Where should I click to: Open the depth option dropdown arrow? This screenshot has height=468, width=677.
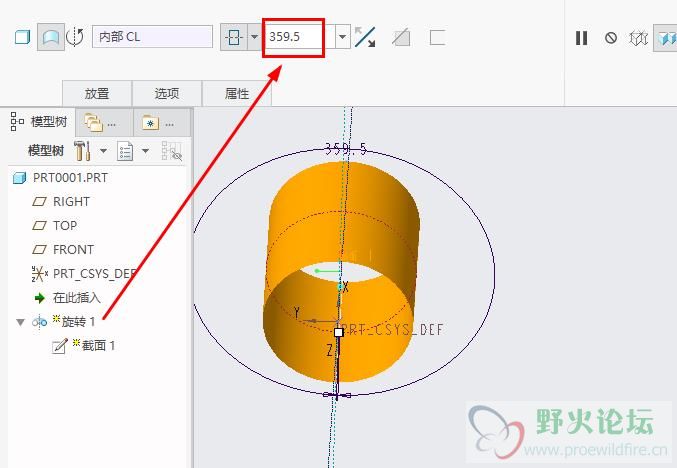pyautogui.click(x=254, y=37)
